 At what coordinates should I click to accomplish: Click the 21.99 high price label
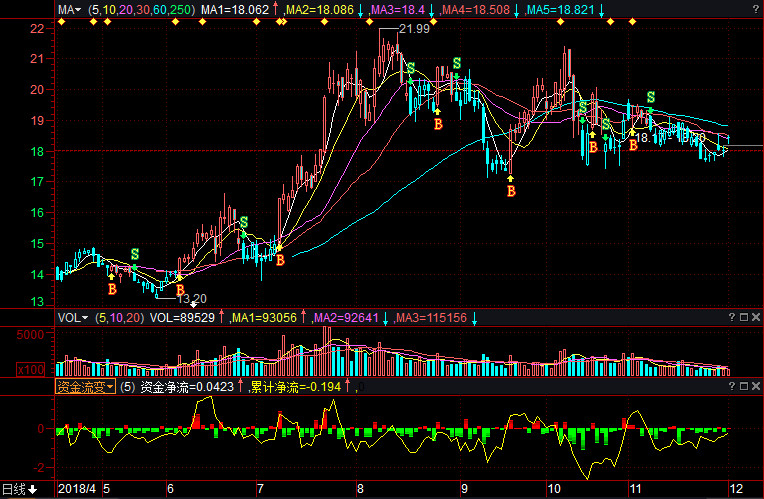(415, 29)
